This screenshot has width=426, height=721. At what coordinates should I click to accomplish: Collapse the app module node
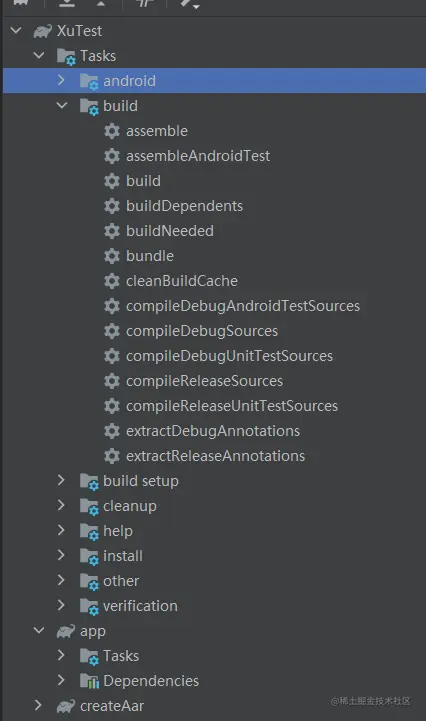click(39, 630)
